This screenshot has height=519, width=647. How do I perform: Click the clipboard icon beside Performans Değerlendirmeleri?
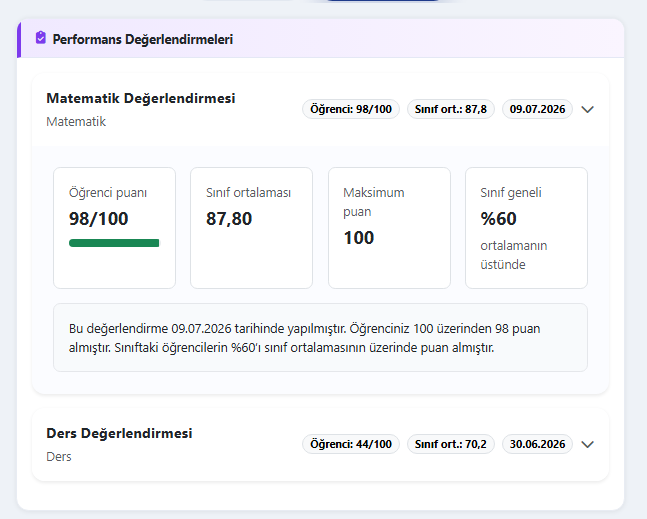[40, 38]
